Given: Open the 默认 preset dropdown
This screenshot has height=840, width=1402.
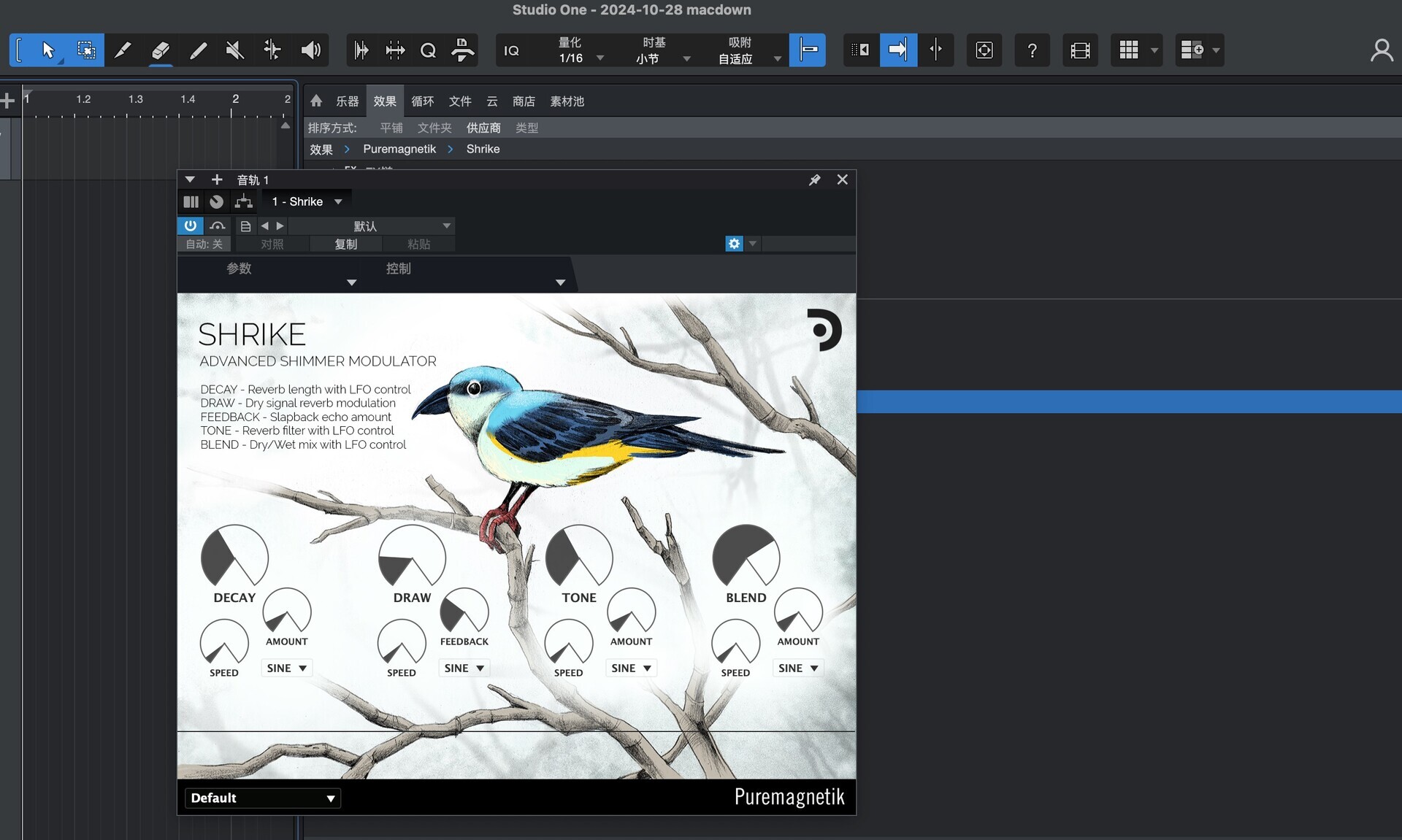Looking at the screenshot, I should (x=372, y=226).
